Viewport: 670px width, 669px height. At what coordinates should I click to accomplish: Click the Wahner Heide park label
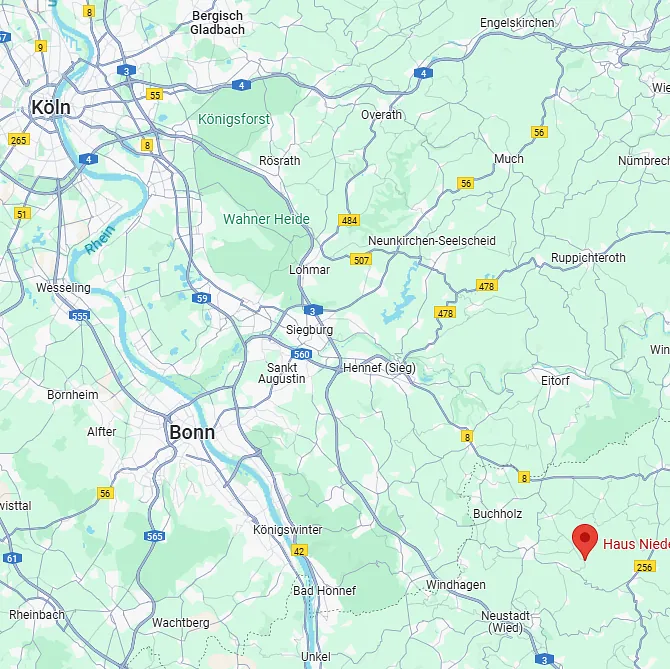pos(266,219)
